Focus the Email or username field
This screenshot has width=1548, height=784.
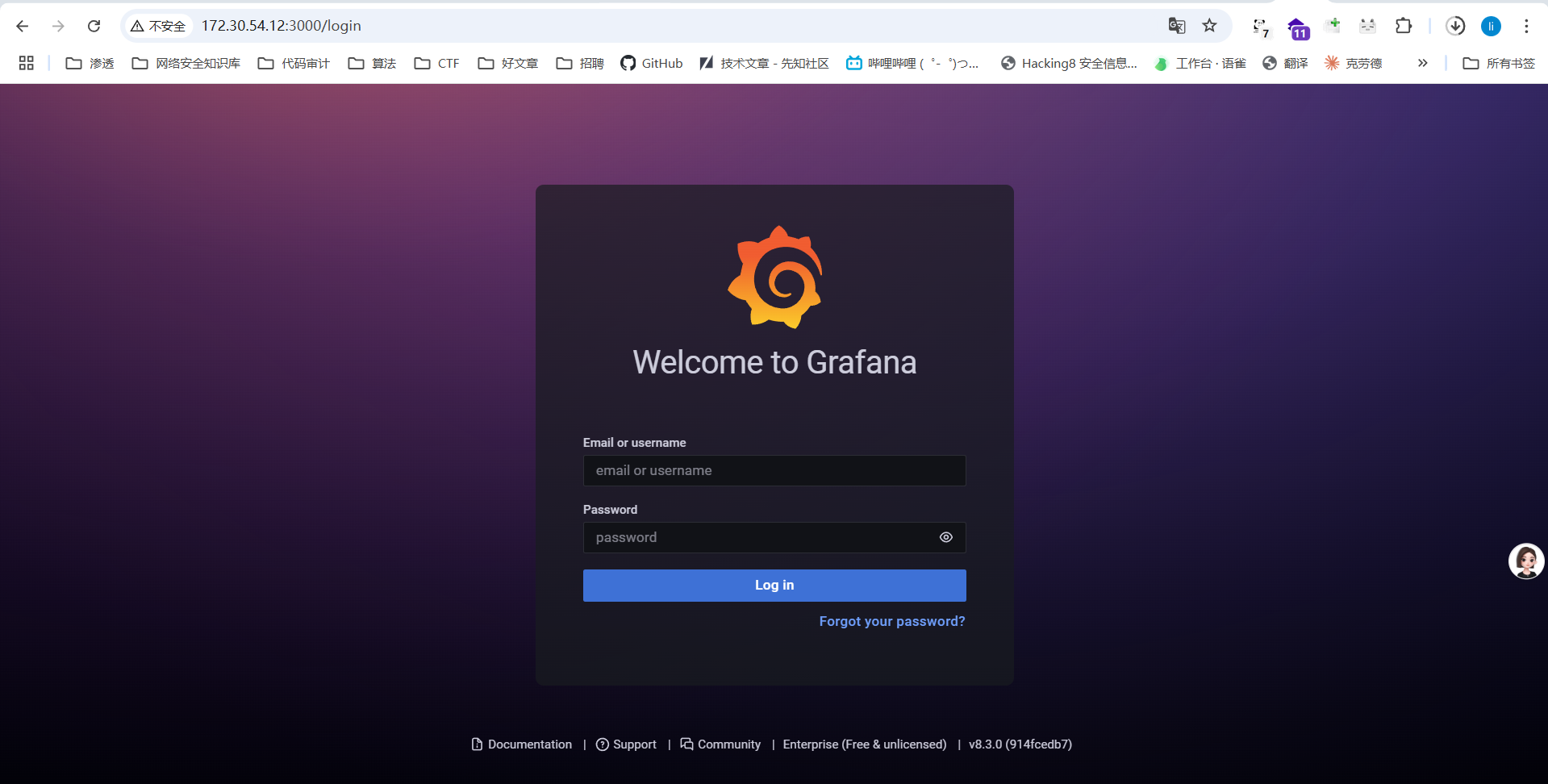[x=774, y=470]
